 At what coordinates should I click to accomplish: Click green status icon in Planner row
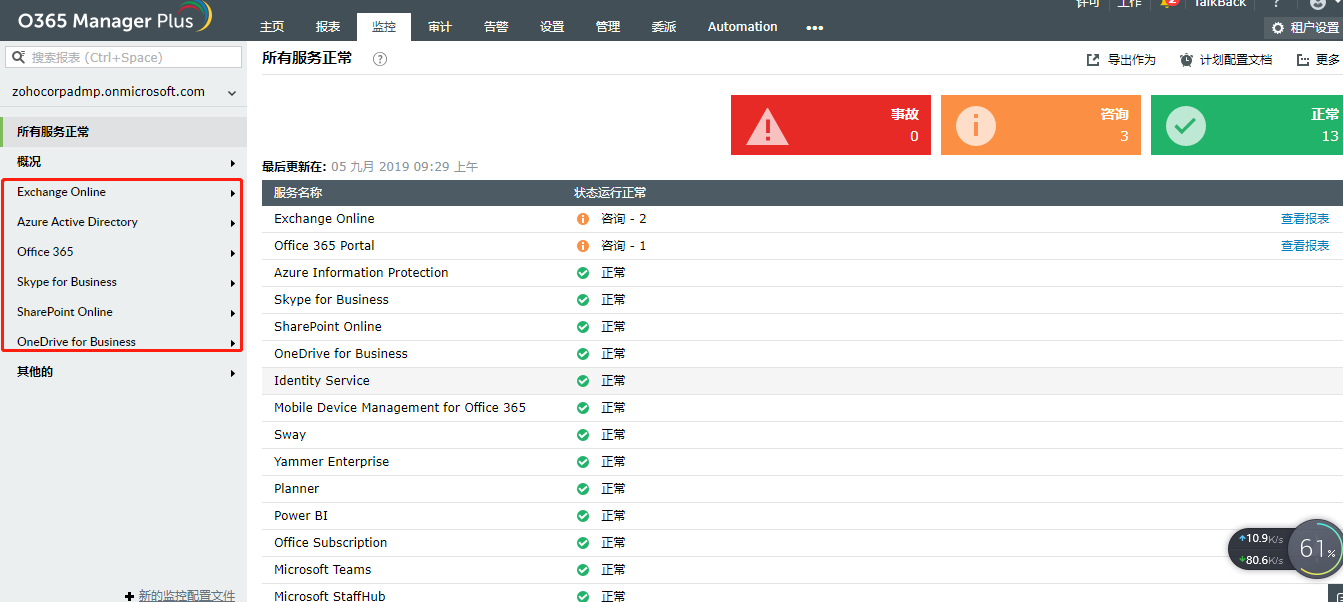583,489
